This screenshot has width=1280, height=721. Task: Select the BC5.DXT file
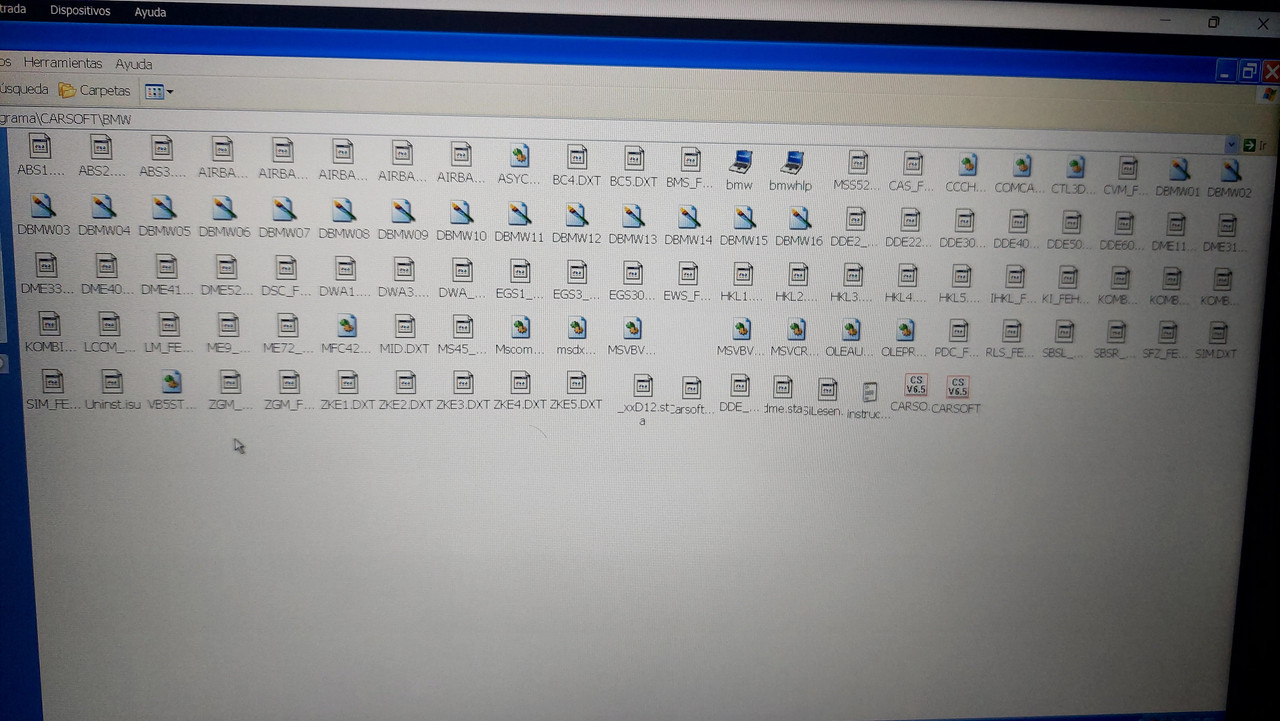[634, 158]
